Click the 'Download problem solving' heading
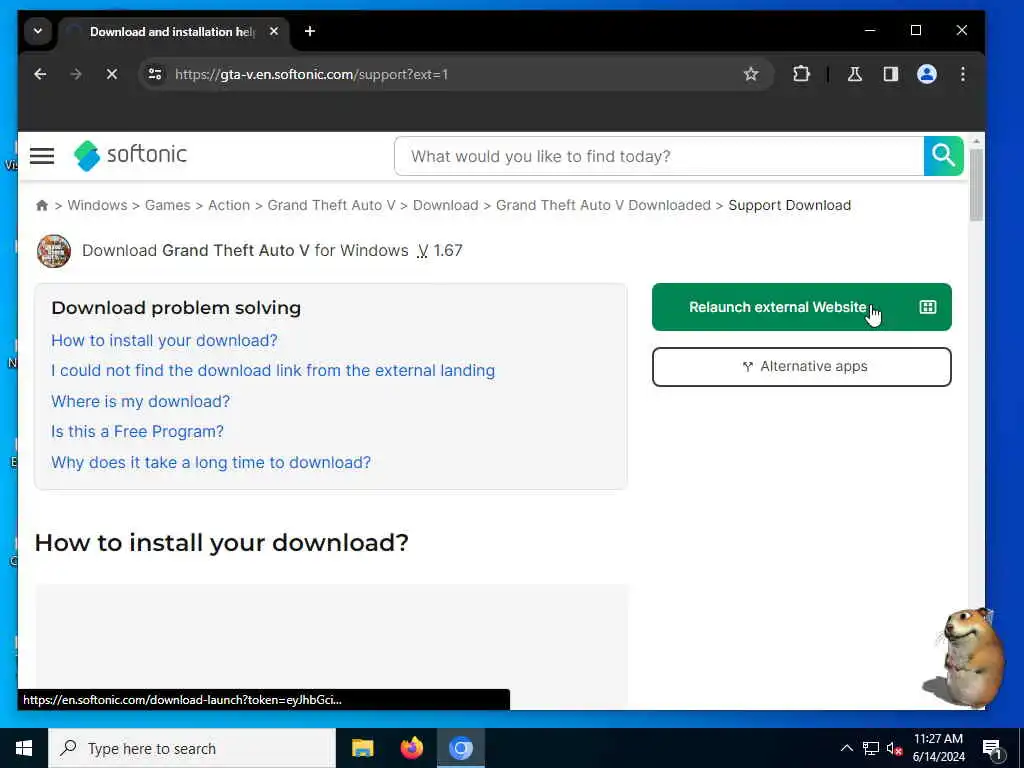Screen dimensions: 1024x768 [x=176, y=308]
